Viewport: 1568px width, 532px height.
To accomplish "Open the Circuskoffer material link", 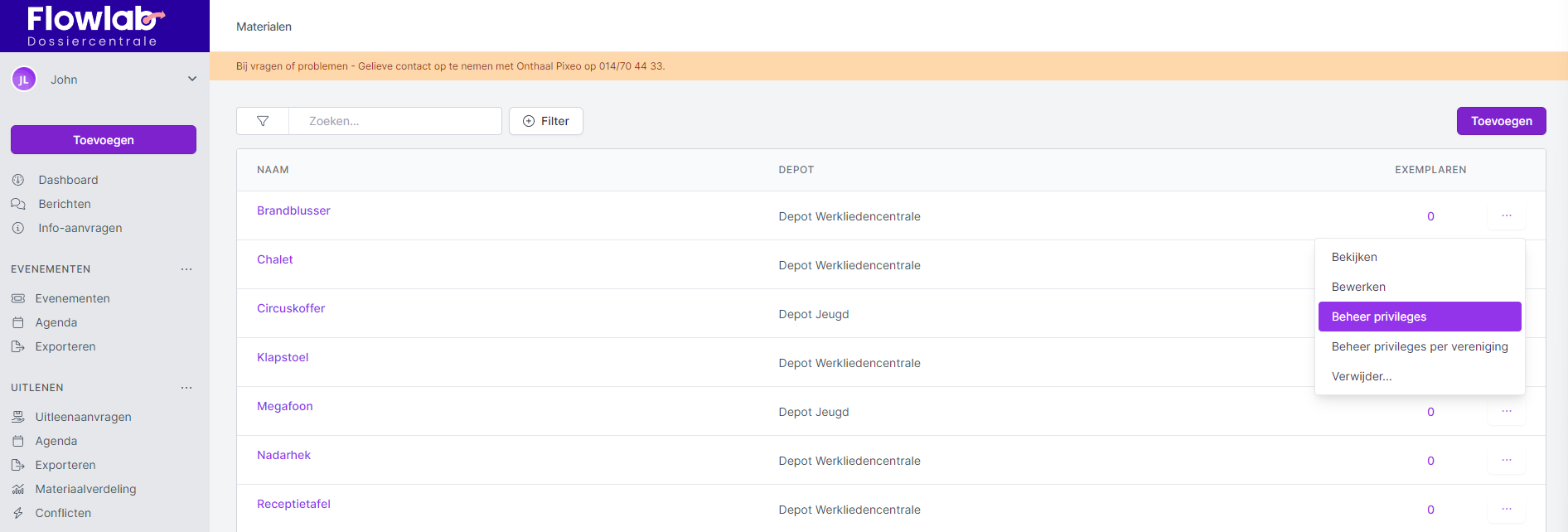I will (291, 308).
